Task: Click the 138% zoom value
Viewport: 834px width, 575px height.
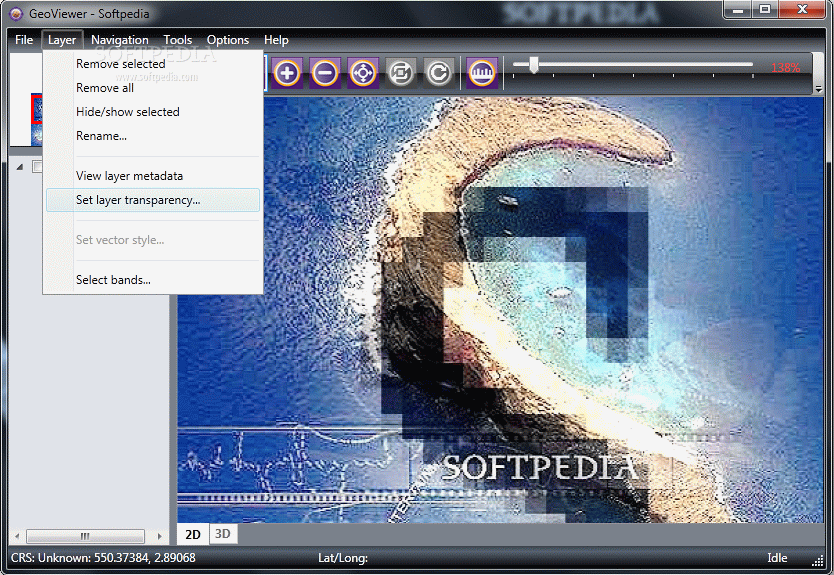Action: coord(786,68)
